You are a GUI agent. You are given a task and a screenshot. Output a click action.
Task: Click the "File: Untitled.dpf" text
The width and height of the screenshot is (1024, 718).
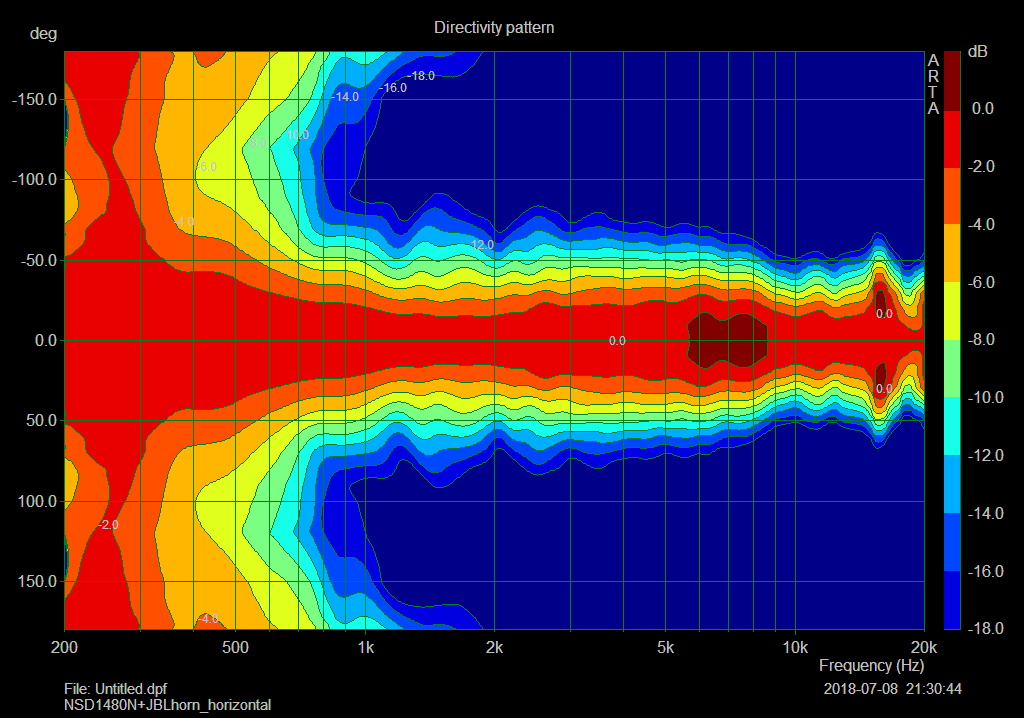point(116,689)
